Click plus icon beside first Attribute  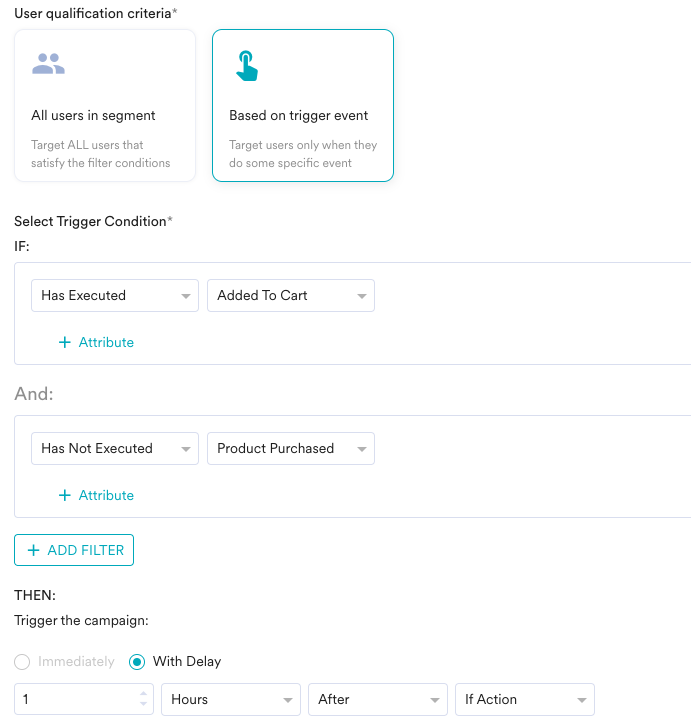(x=64, y=342)
